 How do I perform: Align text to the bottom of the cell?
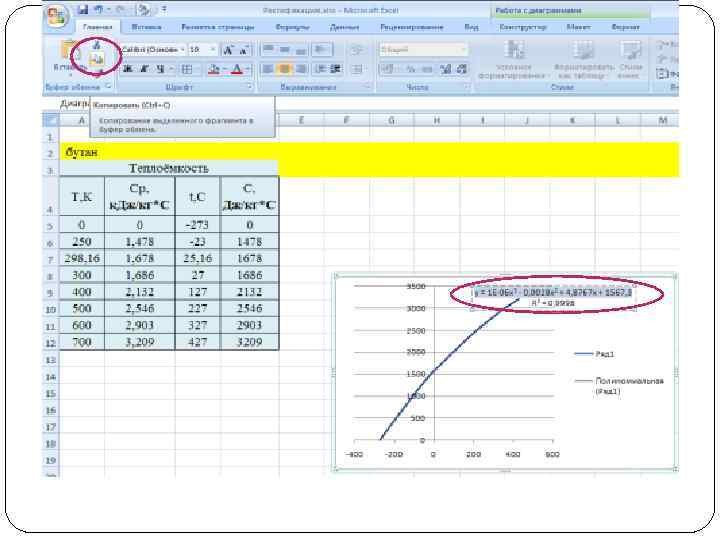click(x=301, y=50)
